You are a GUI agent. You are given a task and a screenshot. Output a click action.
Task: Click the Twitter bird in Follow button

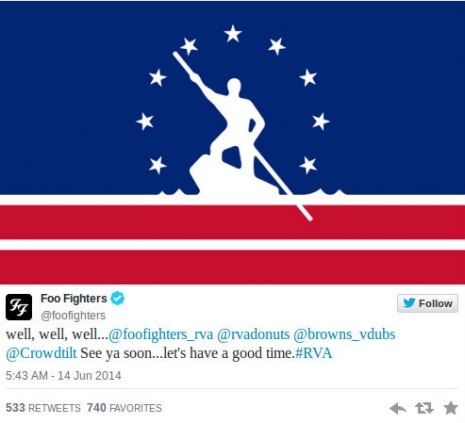pos(409,303)
